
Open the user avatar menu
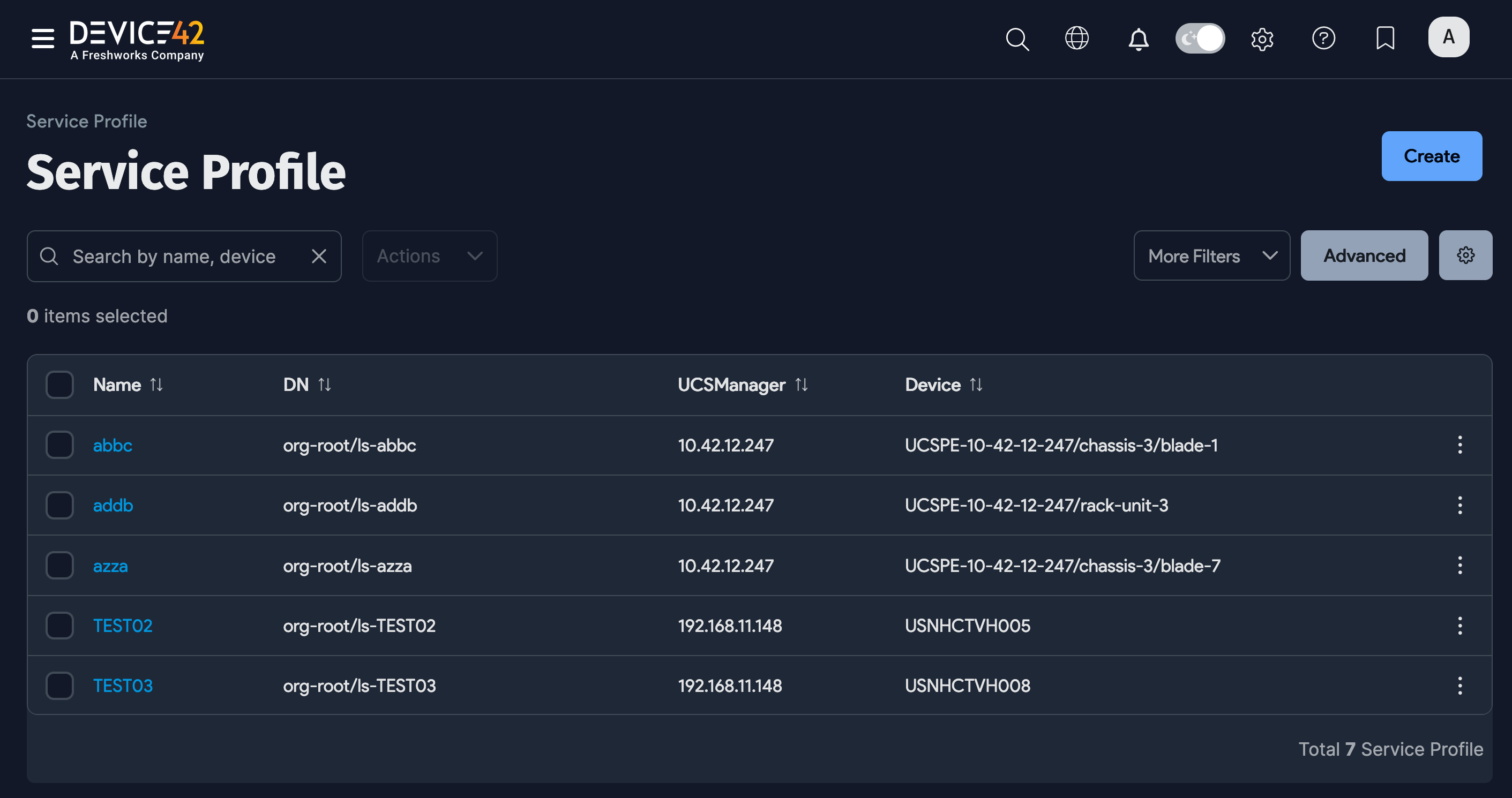(1448, 37)
